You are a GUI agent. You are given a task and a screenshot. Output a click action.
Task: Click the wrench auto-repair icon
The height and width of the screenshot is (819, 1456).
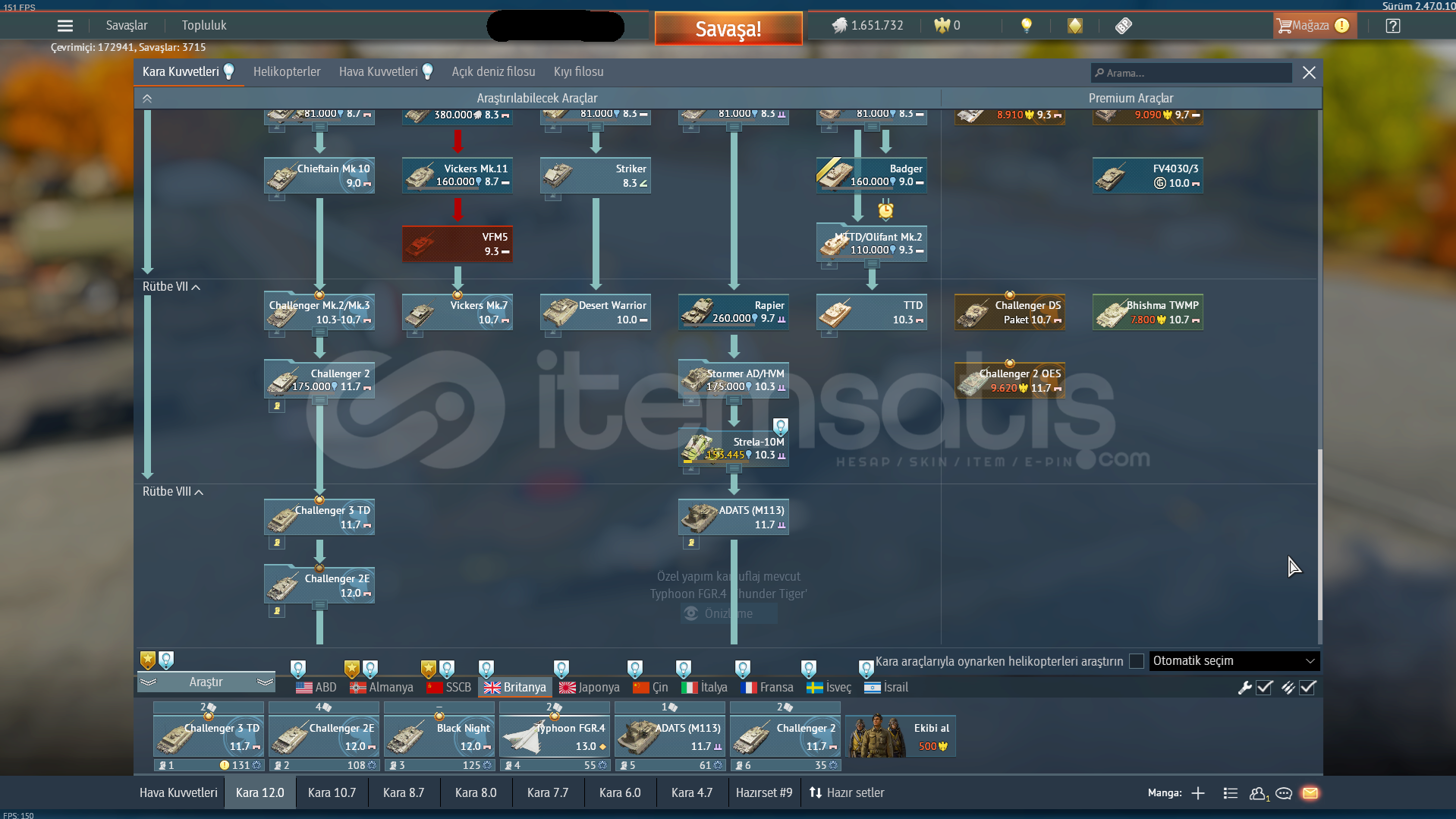pyautogui.click(x=1244, y=688)
